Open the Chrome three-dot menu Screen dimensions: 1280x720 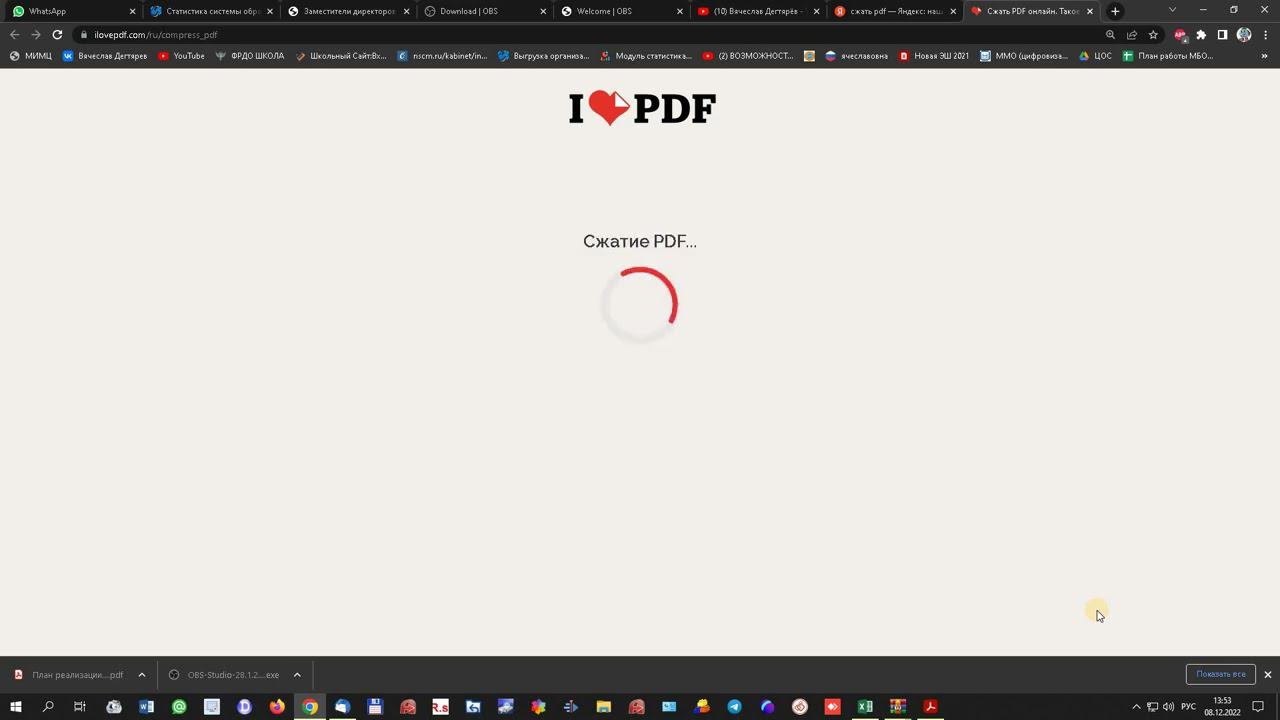(x=1266, y=35)
